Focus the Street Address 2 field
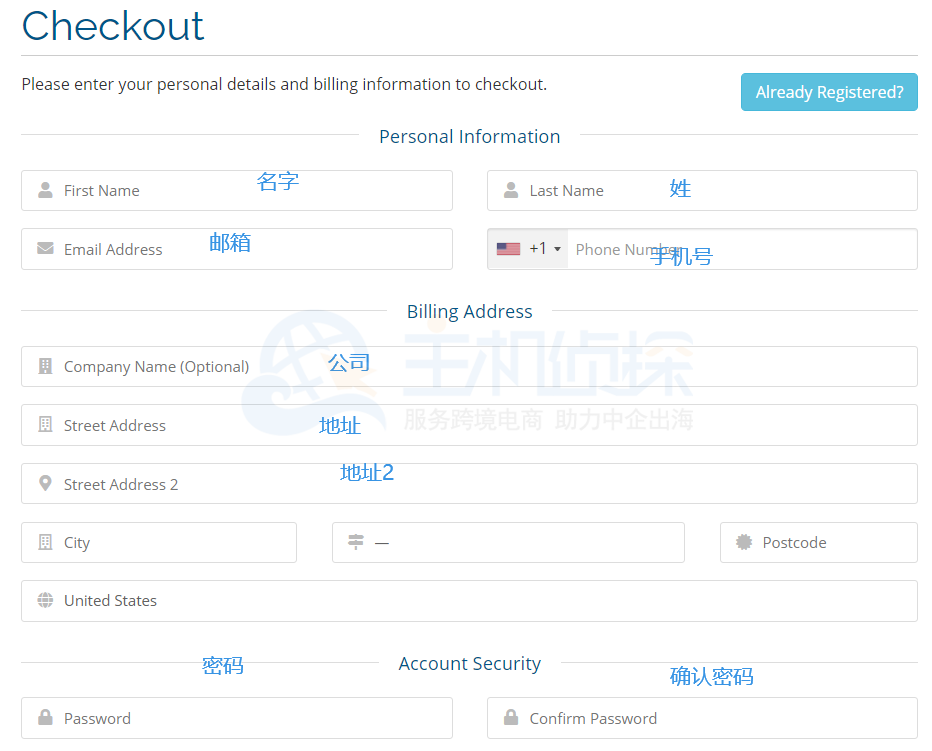This screenshot has height=751, width=932. tap(469, 483)
